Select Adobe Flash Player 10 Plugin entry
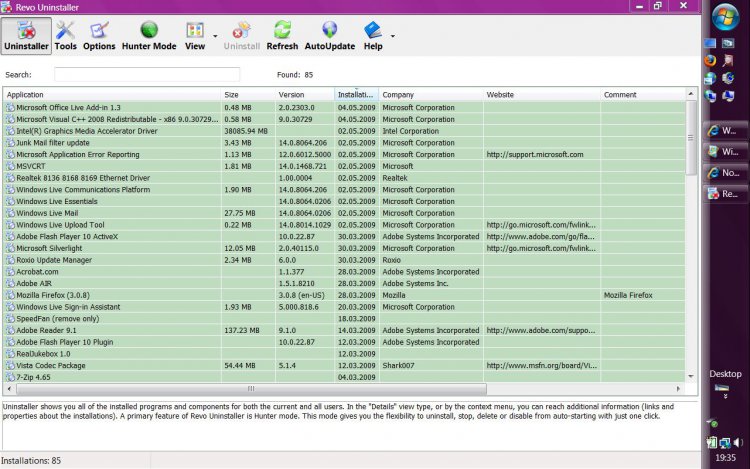Viewport: 750px width, 469px height. click(x=65, y=342)
